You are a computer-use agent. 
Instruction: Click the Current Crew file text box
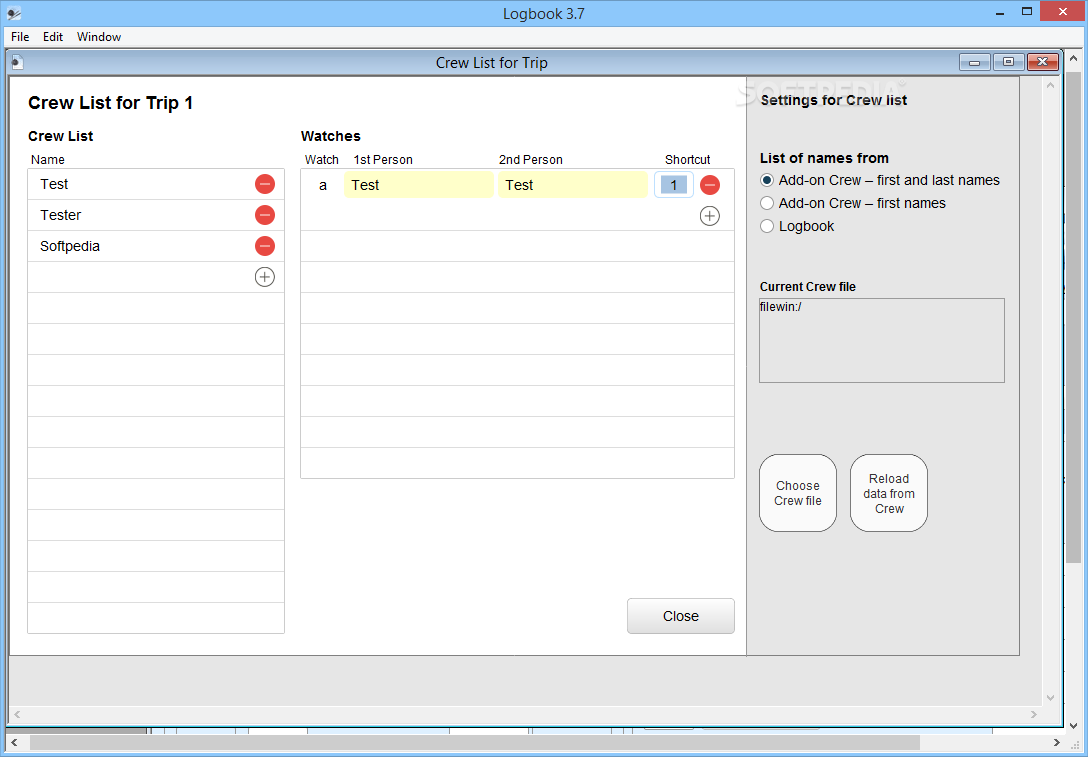(x=882, y=341)
